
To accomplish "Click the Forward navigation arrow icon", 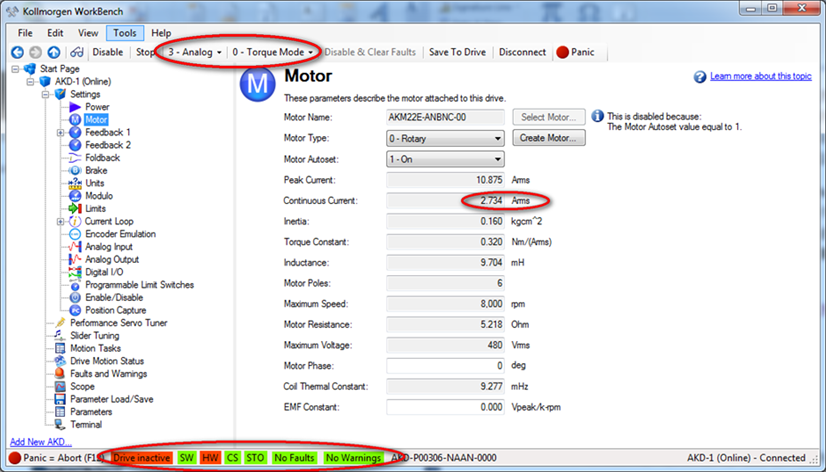I will [35, 52].
